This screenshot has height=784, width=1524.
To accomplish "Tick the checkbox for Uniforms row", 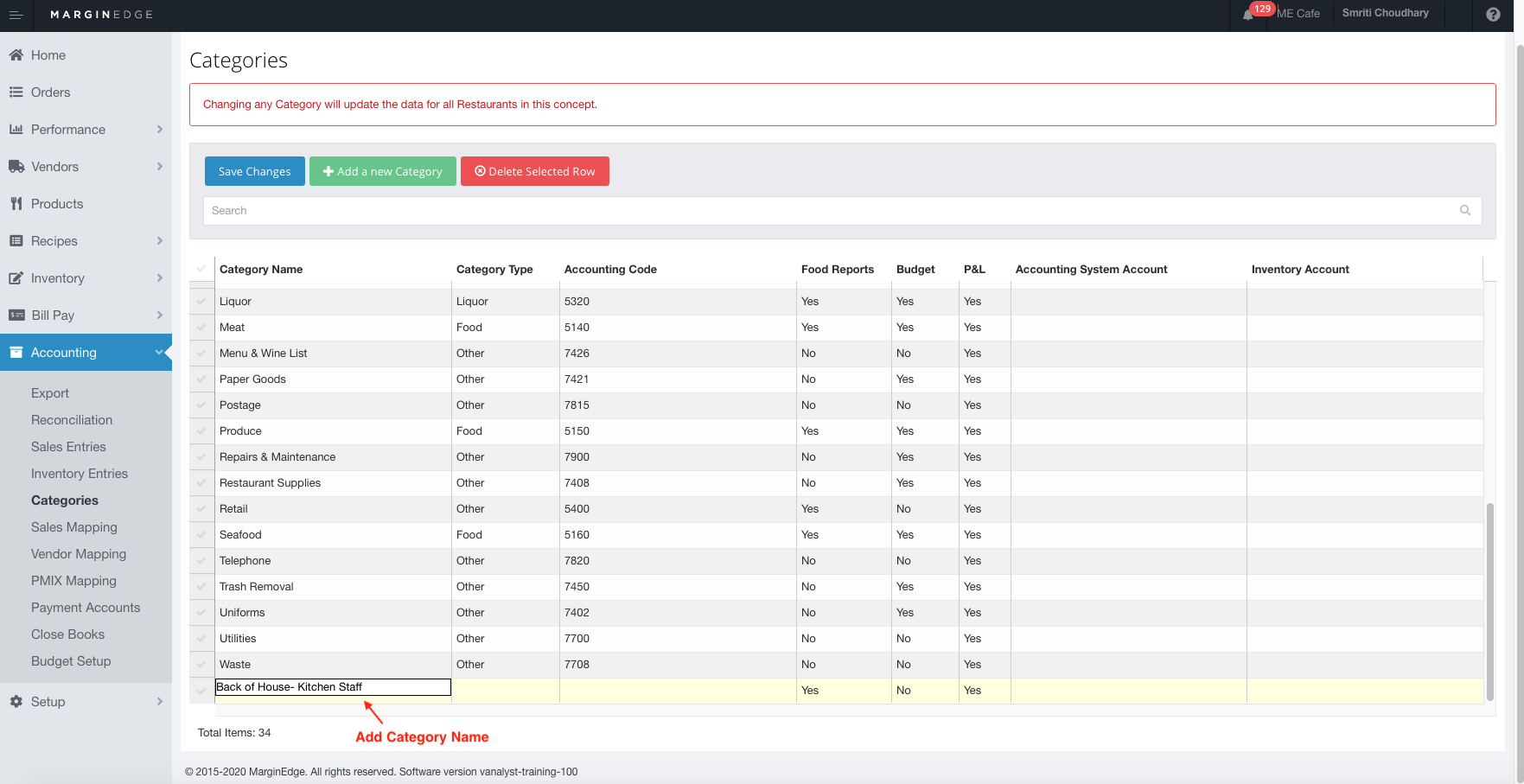I will pyautogui.click(x=201, y=613).
